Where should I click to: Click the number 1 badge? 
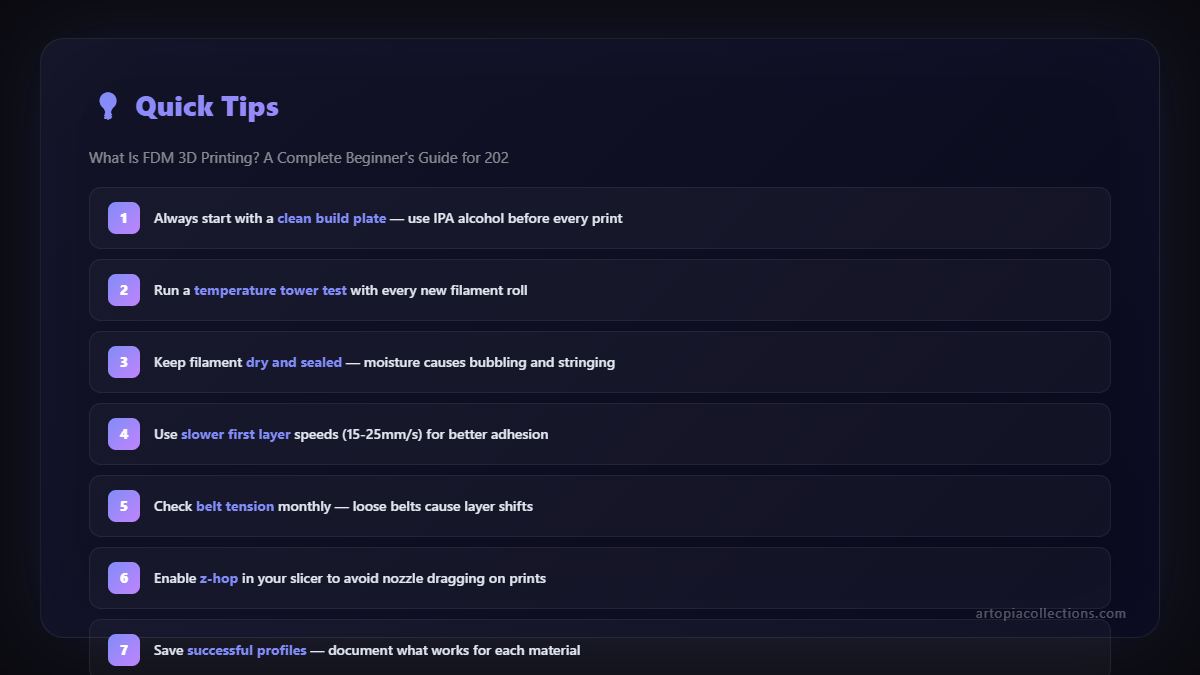click(124, 218)
